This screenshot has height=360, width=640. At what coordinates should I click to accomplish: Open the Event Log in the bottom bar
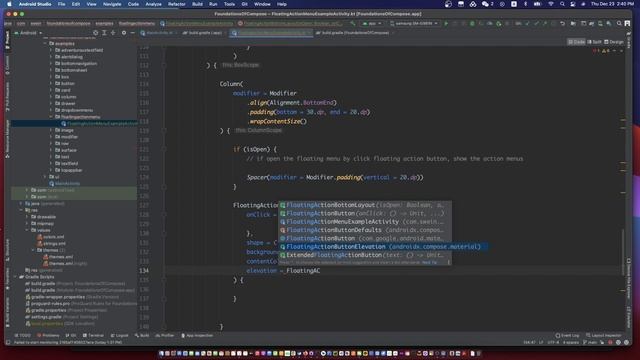567,336
